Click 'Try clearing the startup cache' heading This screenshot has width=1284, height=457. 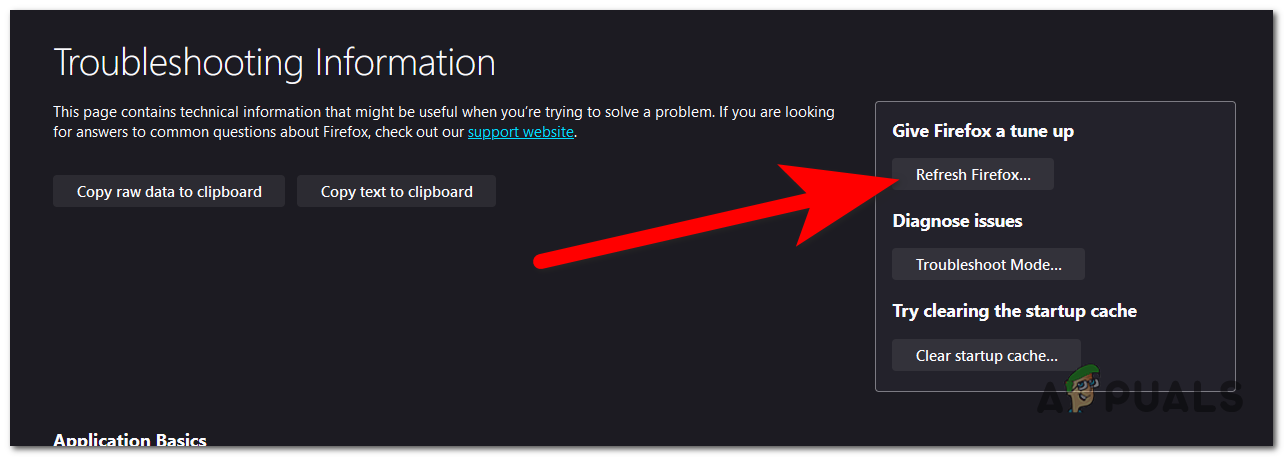[1014, 311]
